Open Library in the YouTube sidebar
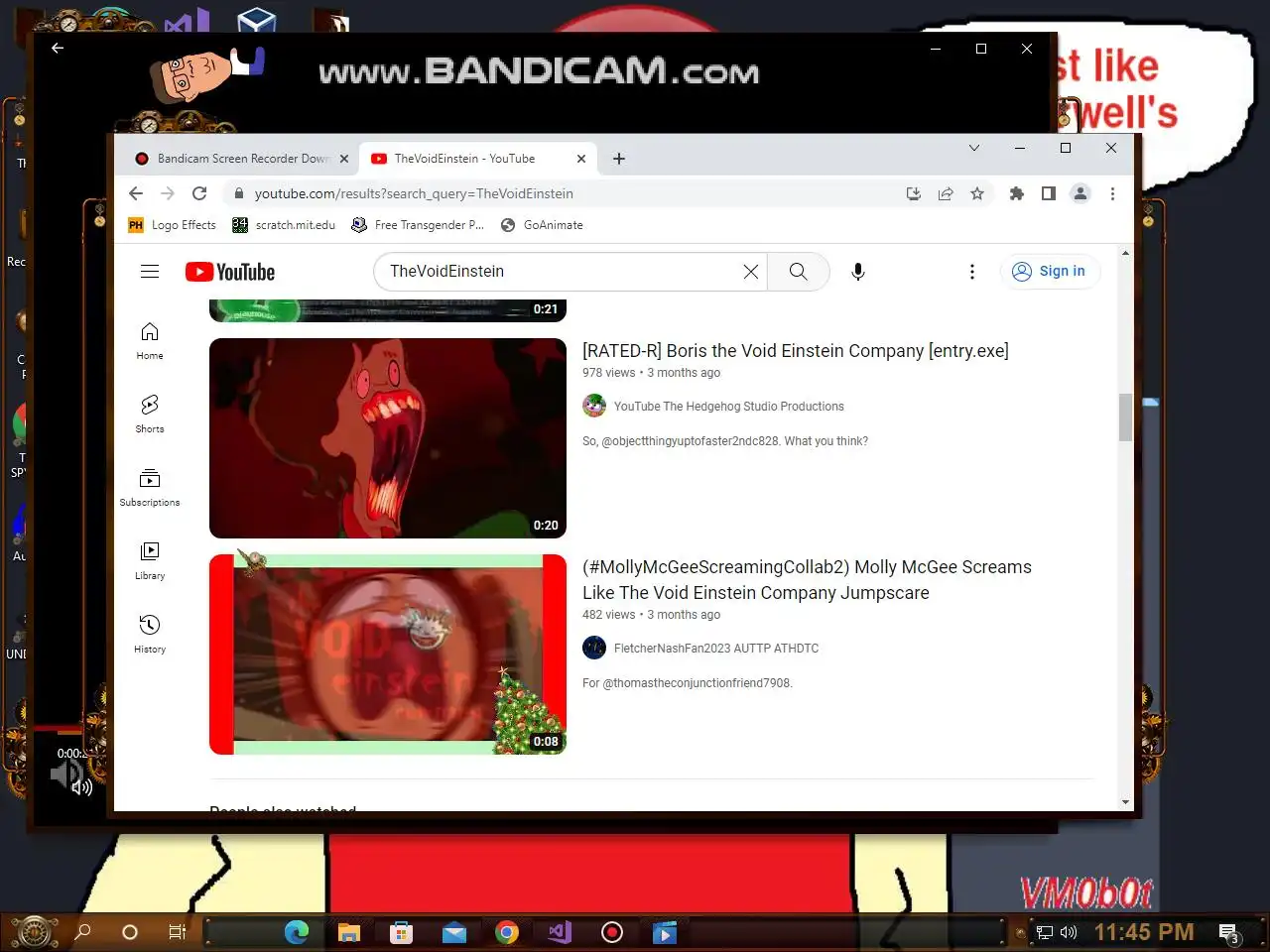The width and height of the screenshot is (1270, 952). coord(150,561)
